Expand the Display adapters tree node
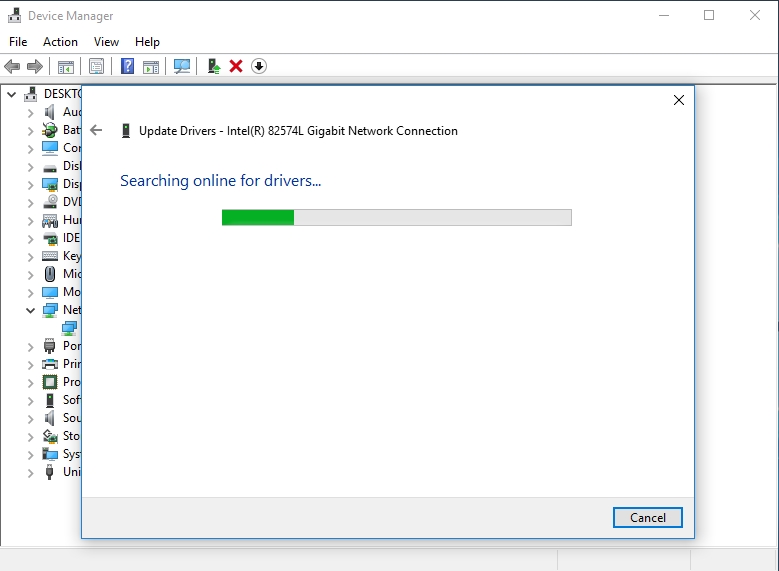 (30, 185)
